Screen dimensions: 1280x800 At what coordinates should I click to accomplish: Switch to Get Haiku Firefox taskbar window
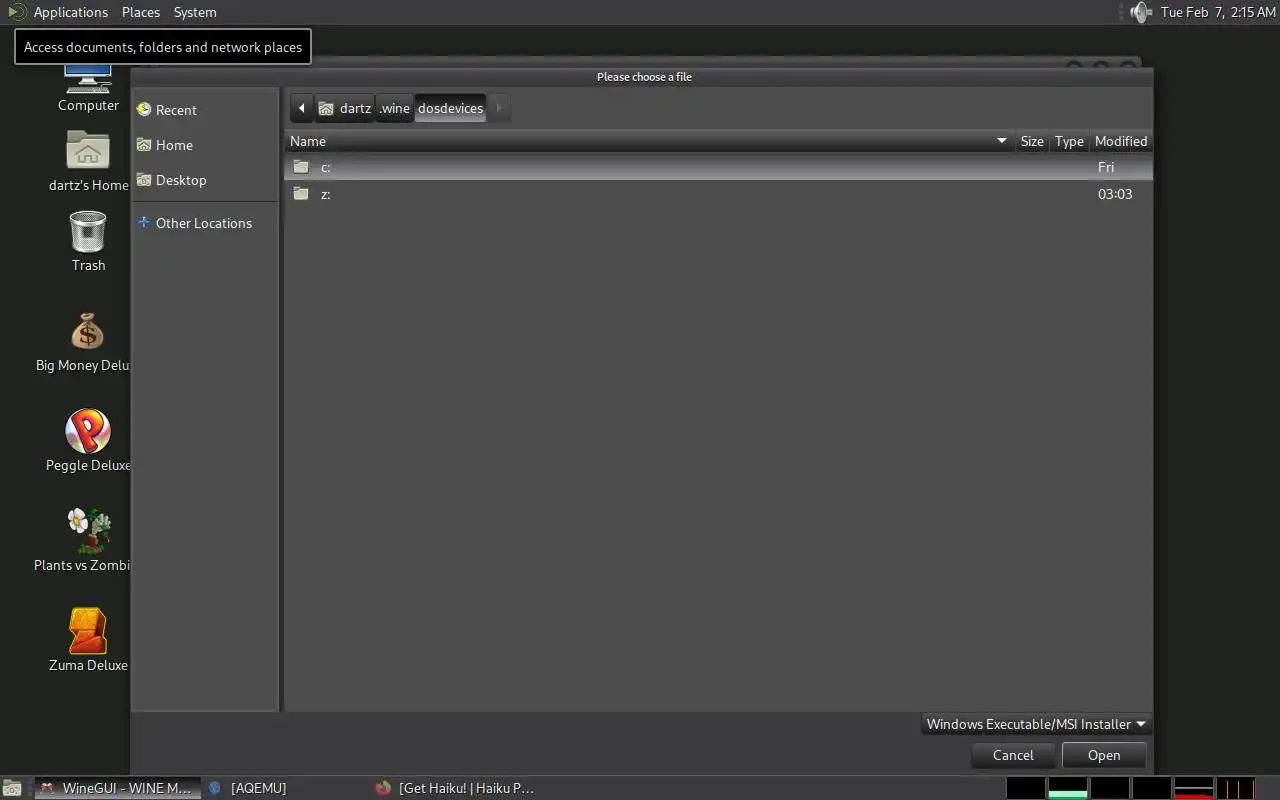coord(455,788)
